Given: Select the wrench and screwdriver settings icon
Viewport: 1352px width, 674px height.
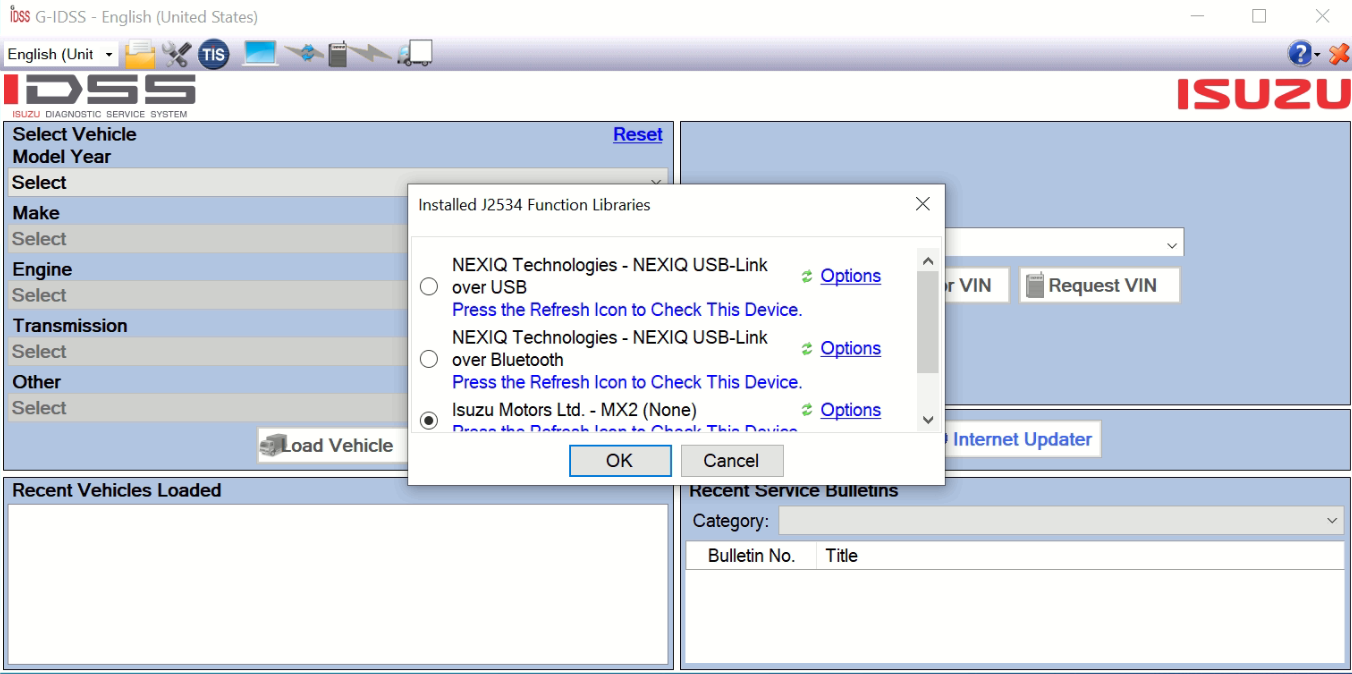Looking at the screenshot, I should [177, 52].
